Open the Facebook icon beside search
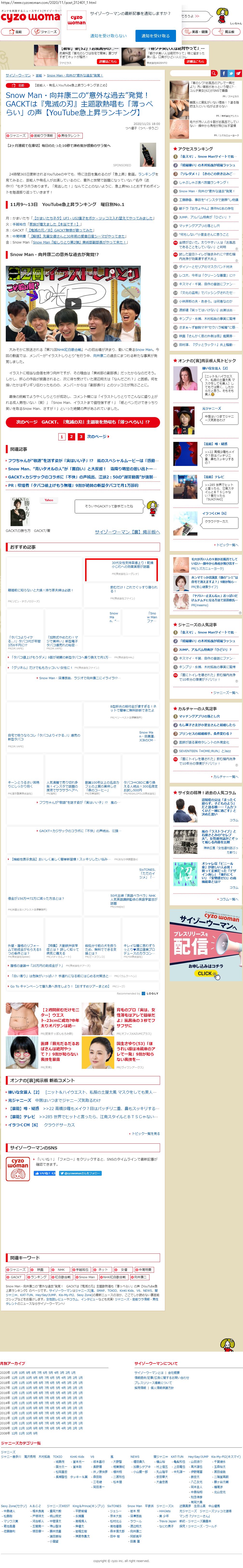Image resolution: width=243 pixels, height=1568 pixels. point(223,73)
